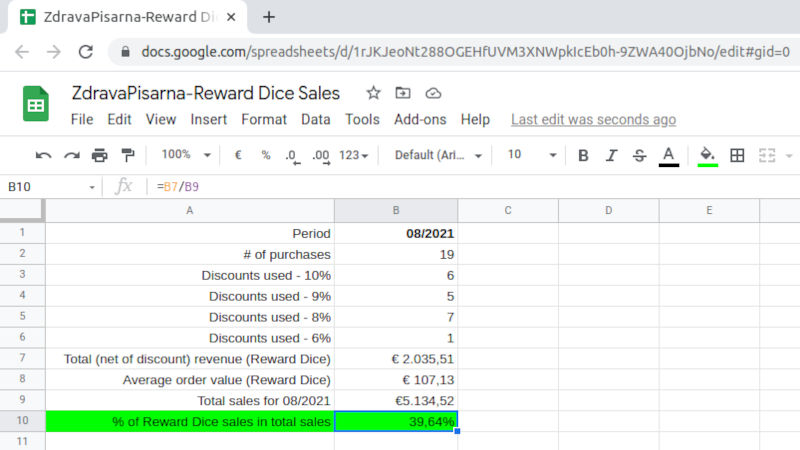Star this spreadsheet document
The image size is (800, 450).
click(x=373, y=93)
